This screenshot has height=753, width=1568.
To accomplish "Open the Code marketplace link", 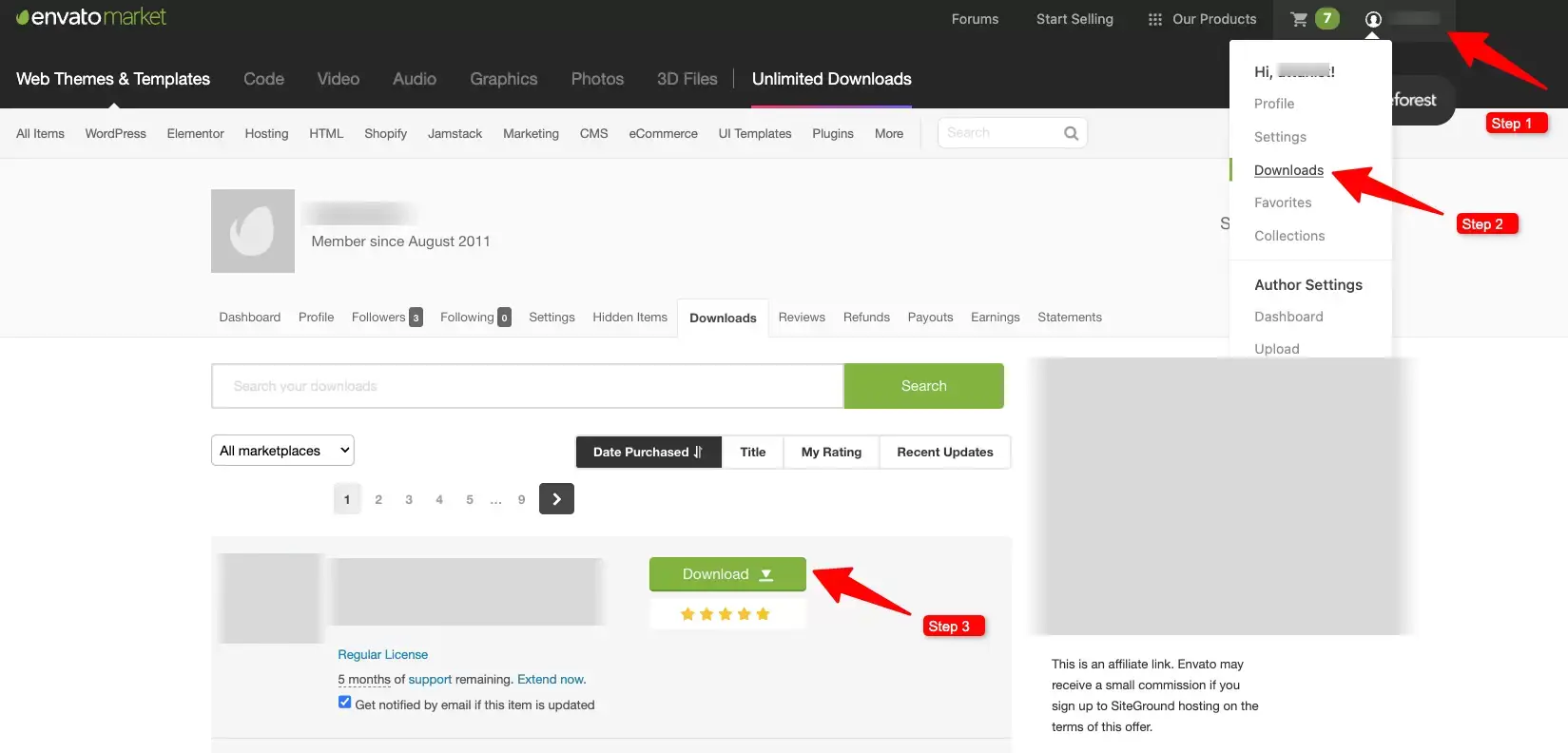I will [x=263, y=79].
